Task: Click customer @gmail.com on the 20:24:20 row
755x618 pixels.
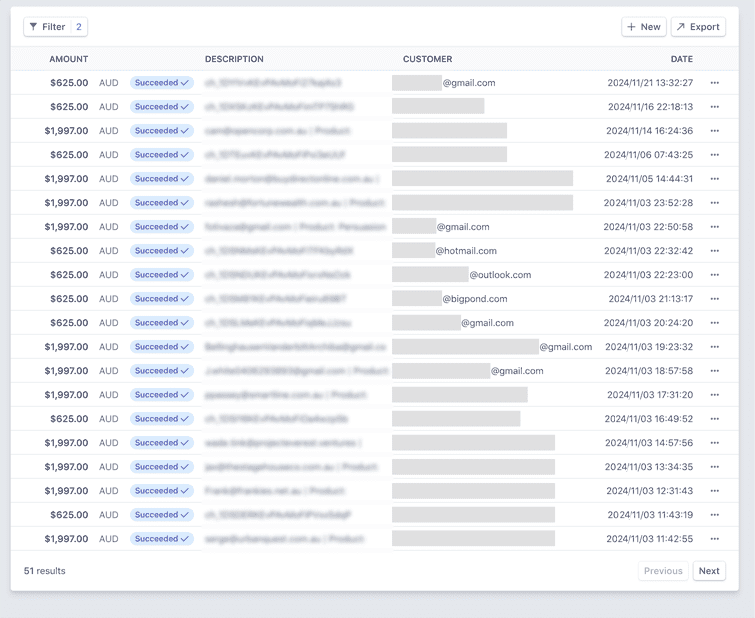Action: point(487,323)
